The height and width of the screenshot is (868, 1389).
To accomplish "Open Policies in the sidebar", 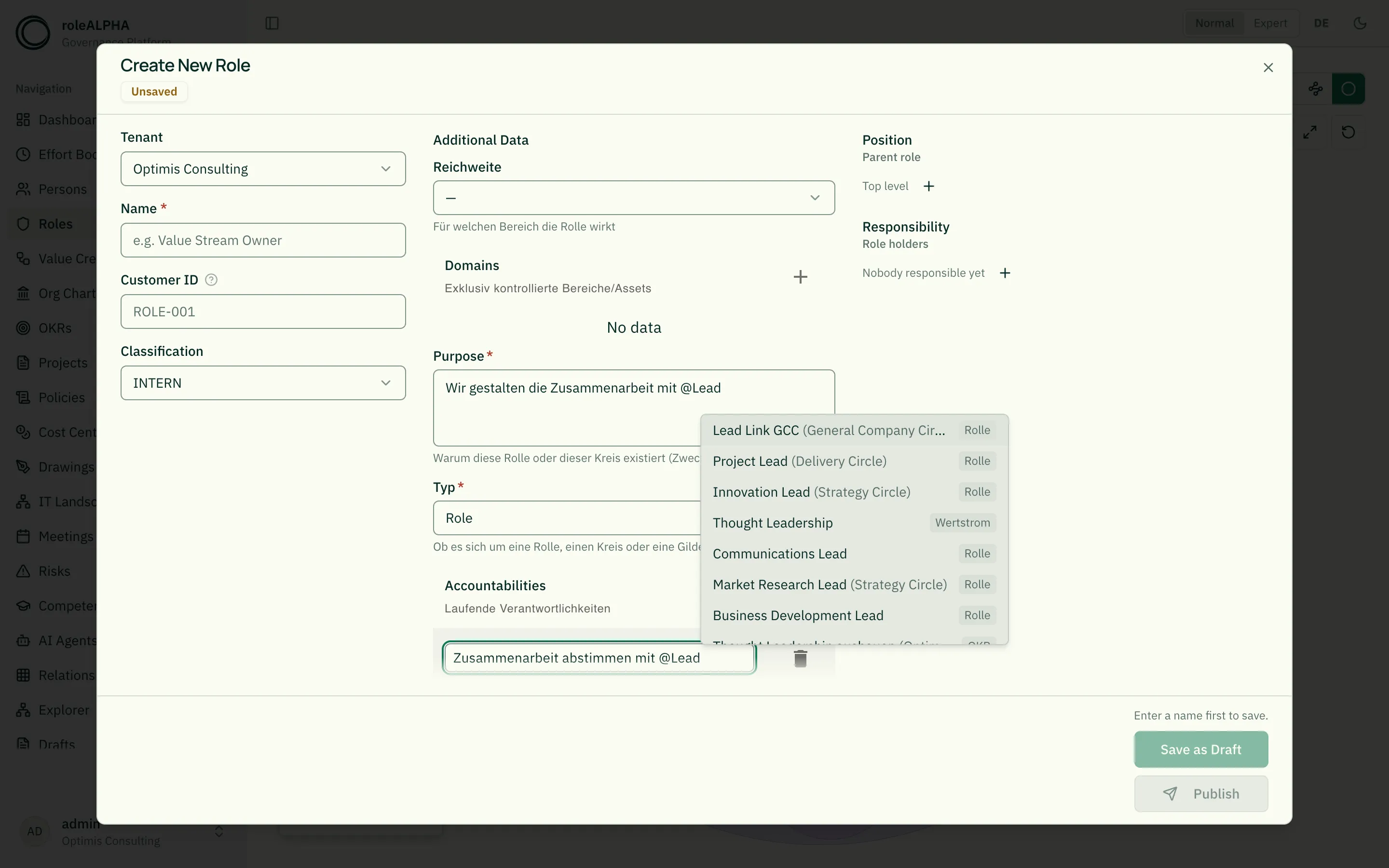I will coord(61,397).
